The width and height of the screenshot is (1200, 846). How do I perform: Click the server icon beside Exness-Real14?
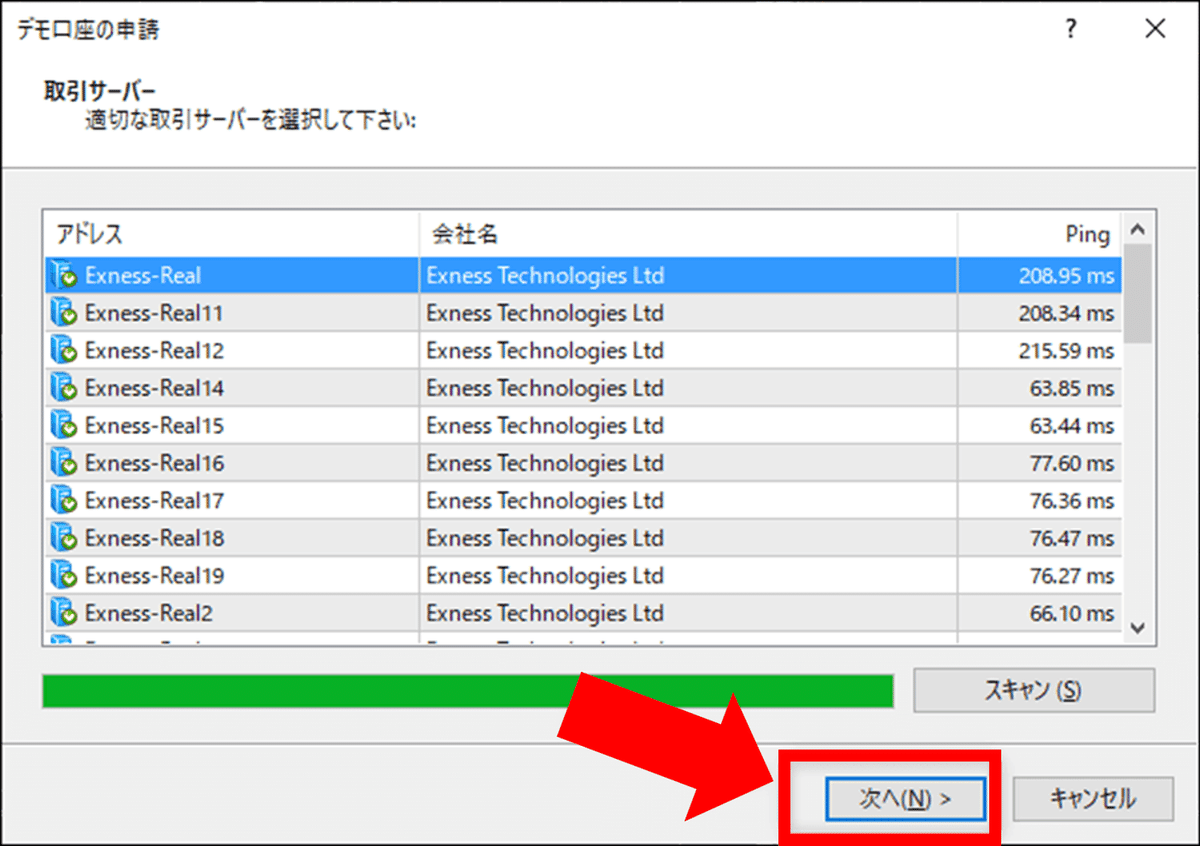[64, 388]
